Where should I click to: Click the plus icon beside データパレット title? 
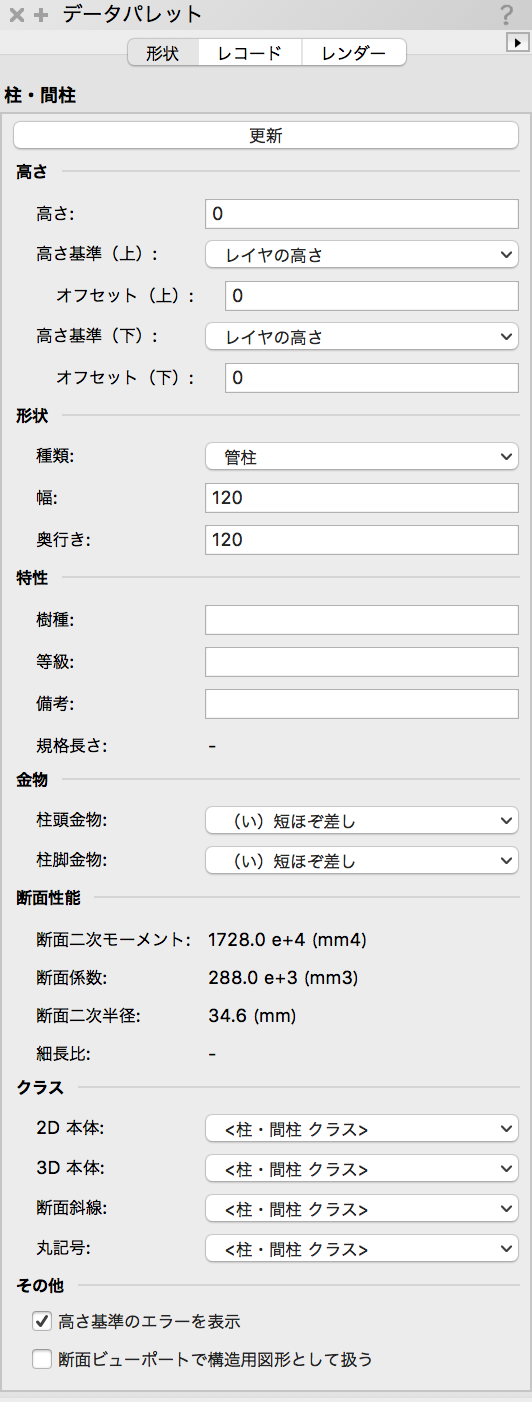pyautogui.click(x=41, y=15)
